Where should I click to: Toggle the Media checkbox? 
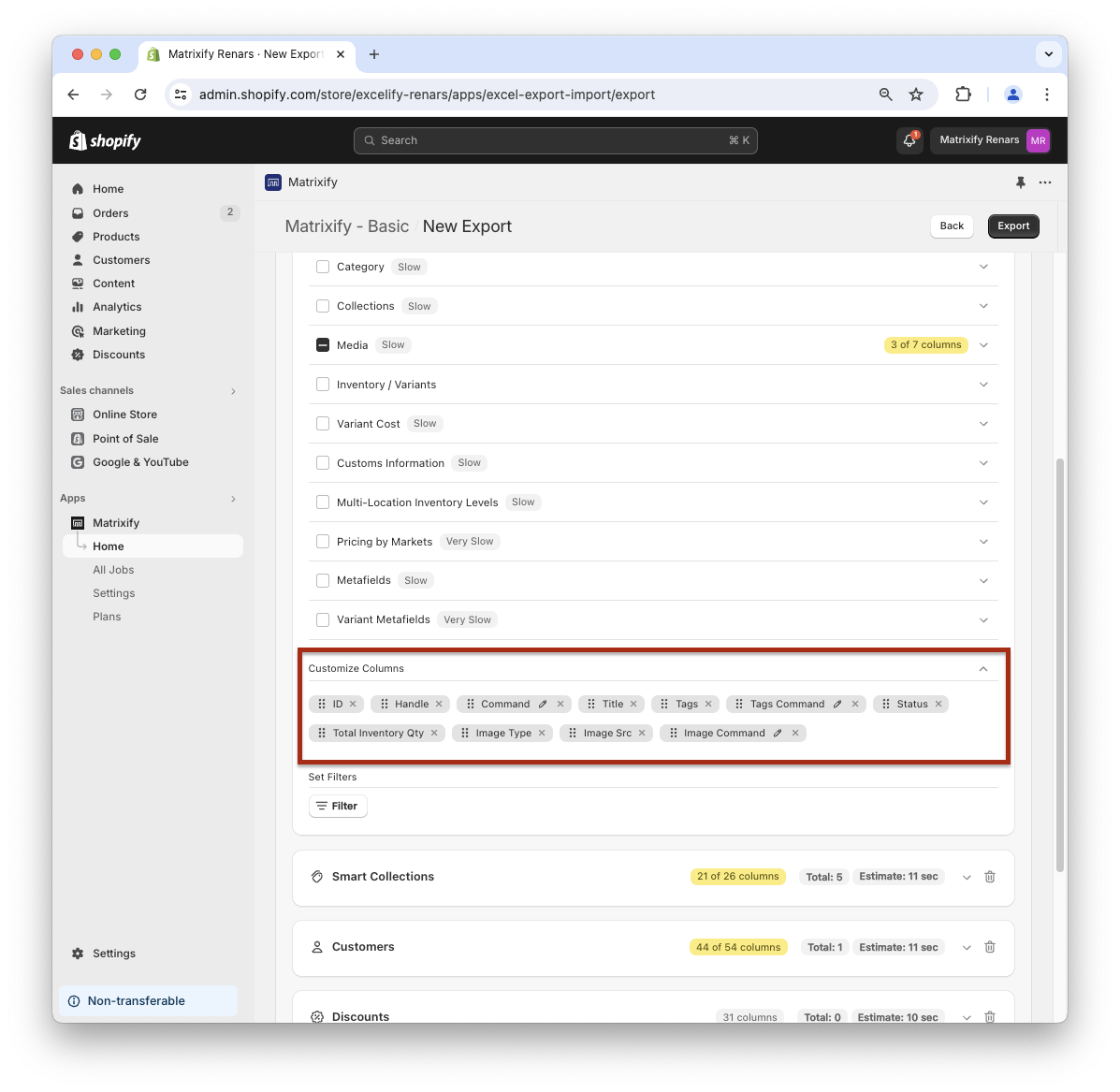(323, 345)
